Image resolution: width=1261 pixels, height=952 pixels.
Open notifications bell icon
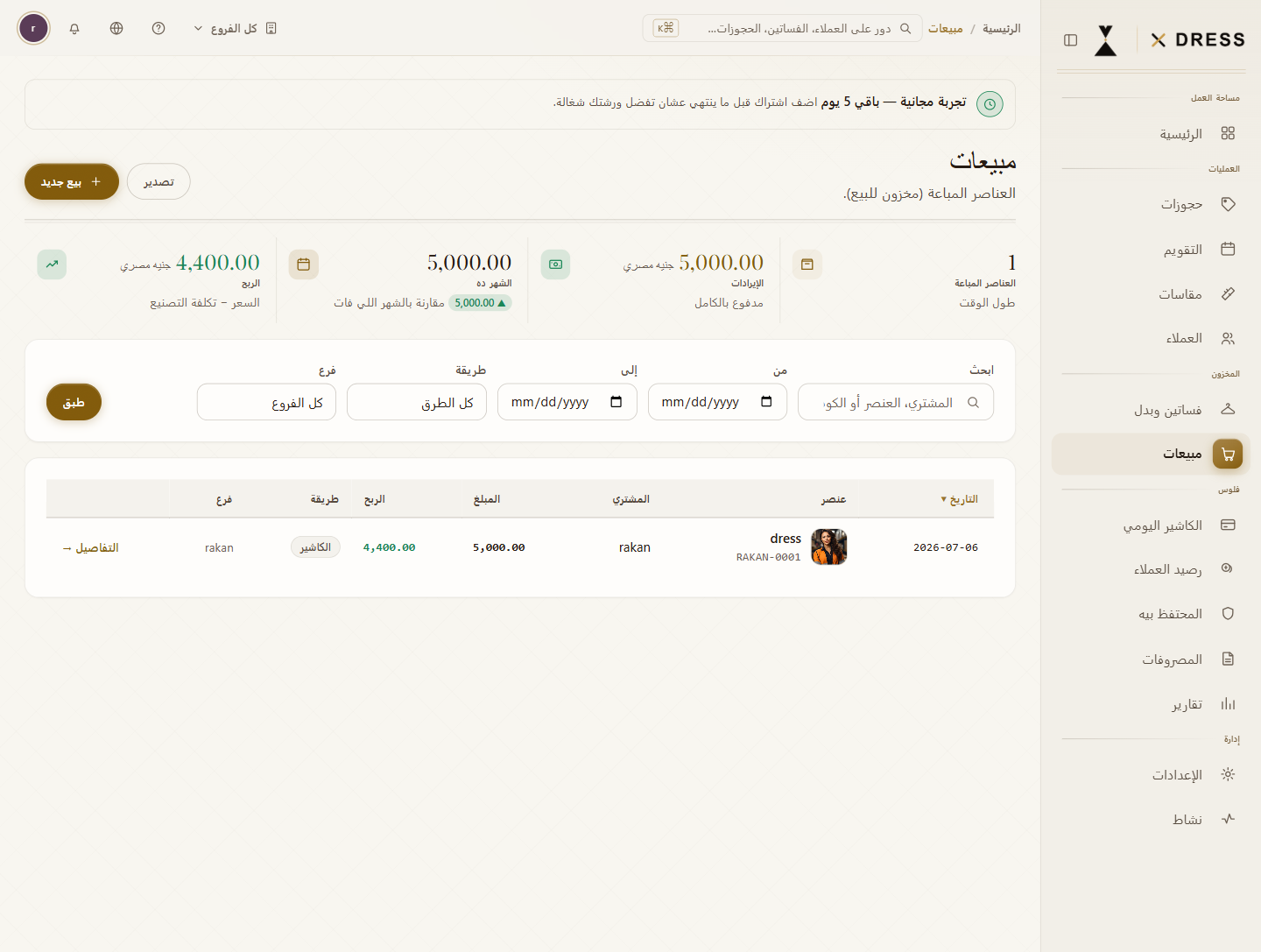coord(74,28)
